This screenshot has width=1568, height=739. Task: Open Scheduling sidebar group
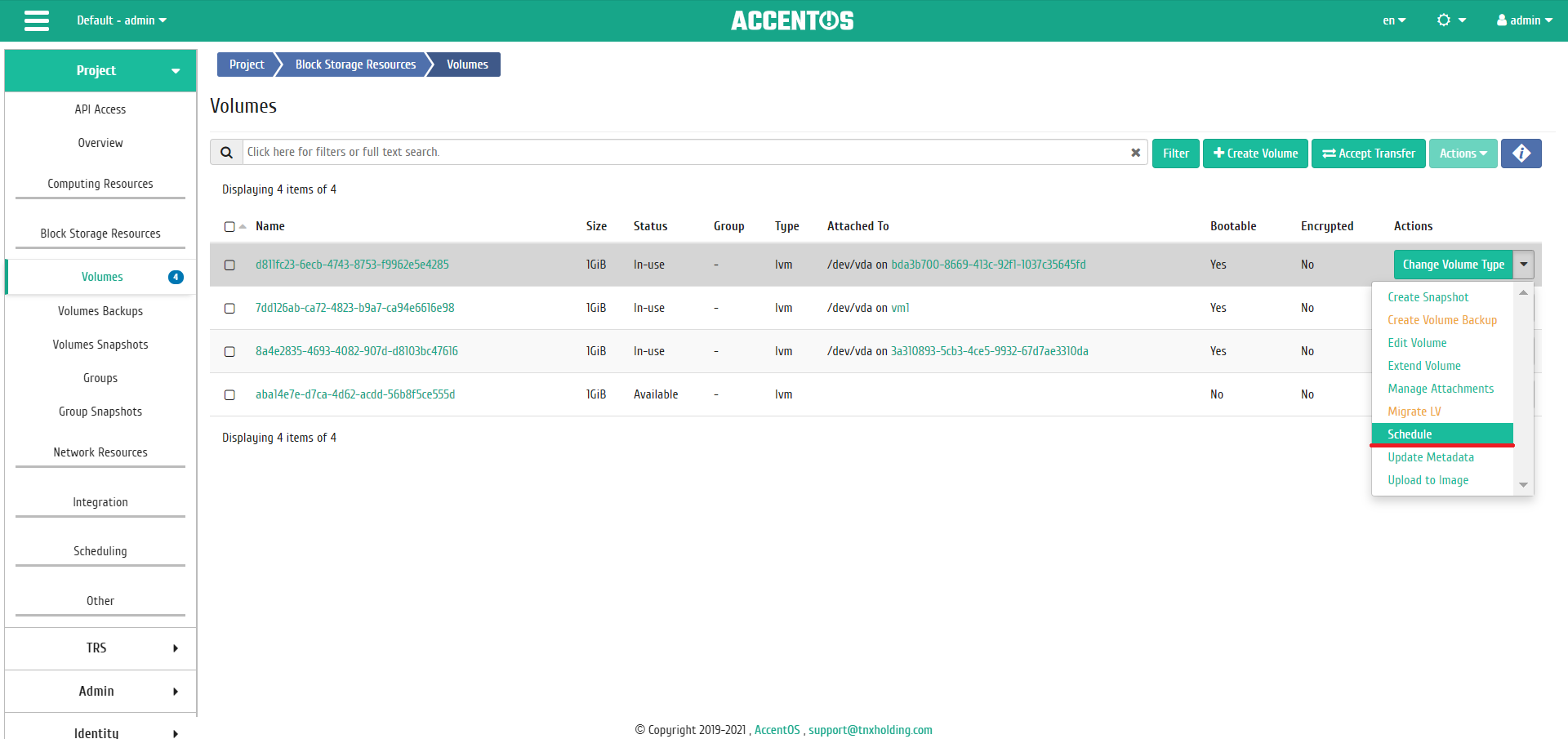point(100,551)
